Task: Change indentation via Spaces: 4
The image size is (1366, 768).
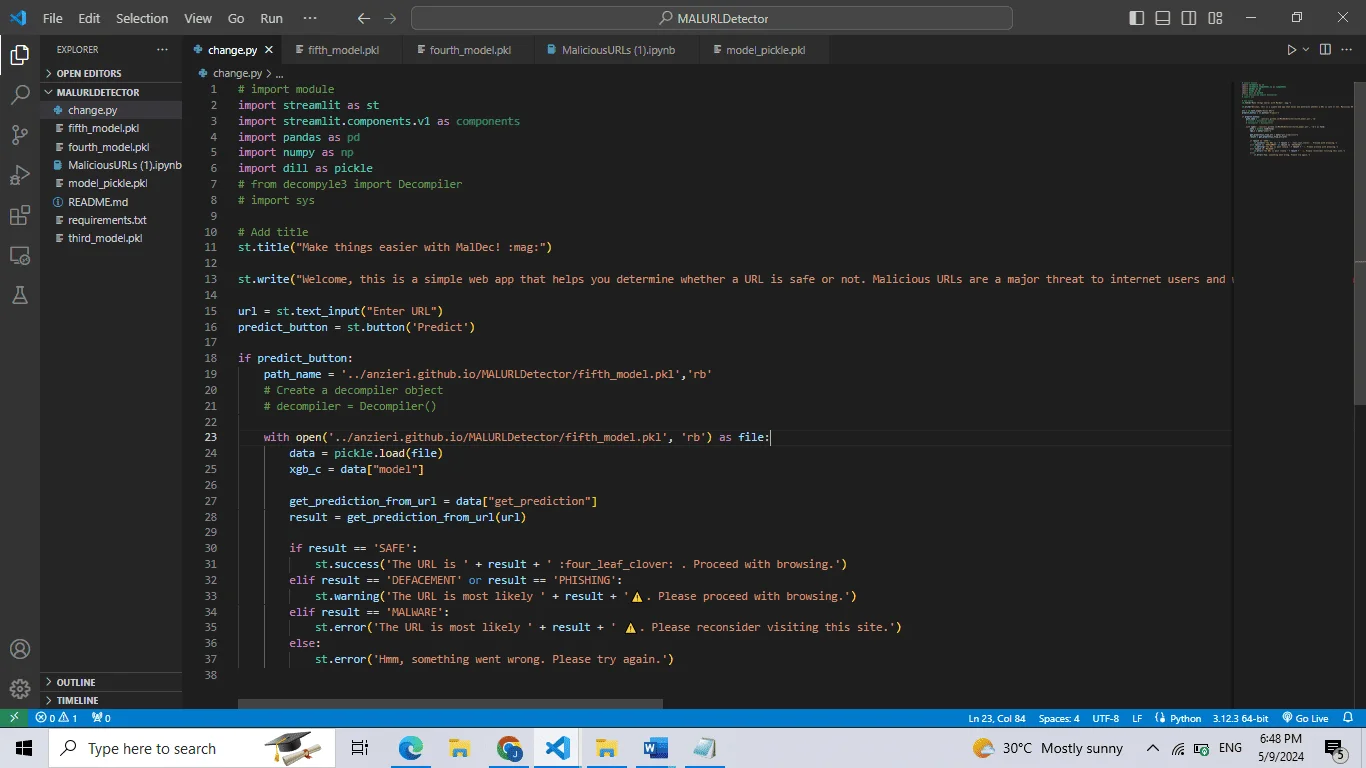Action: [x=1059, y=718]
